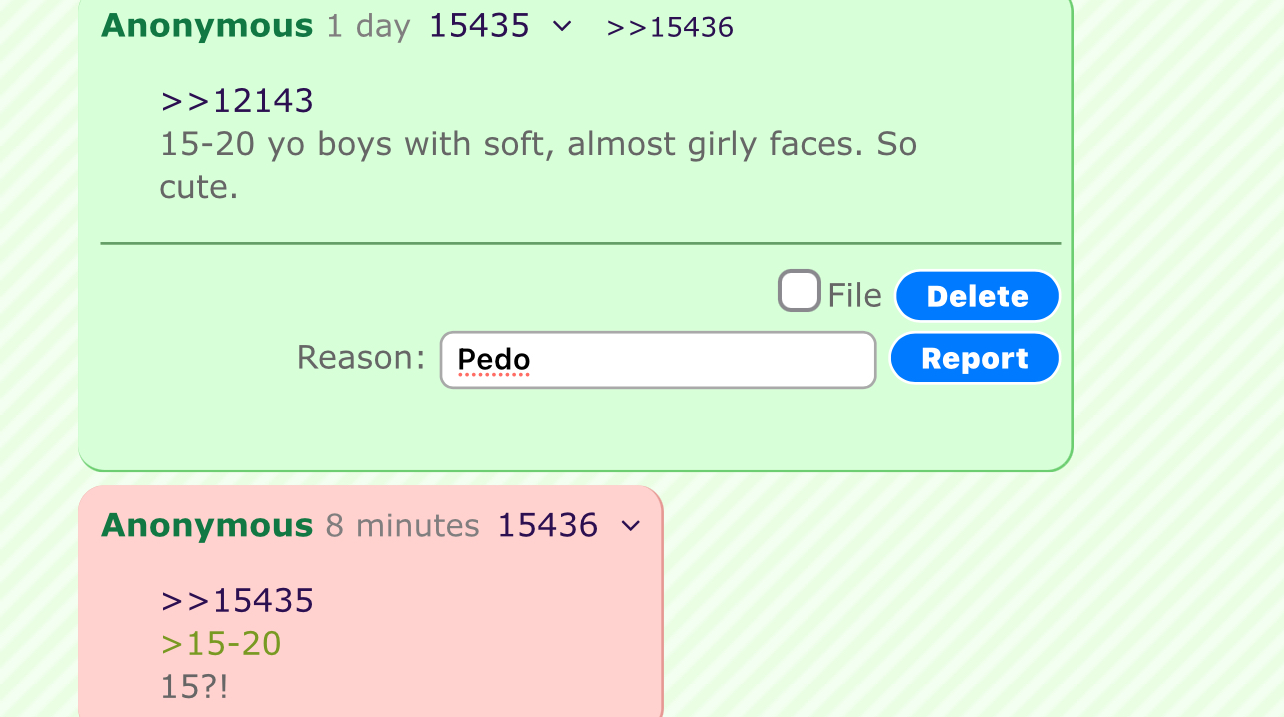Open the dropdown chevron beside post 15435
The width and height of the screenshot is (1284, 717).
562,27
